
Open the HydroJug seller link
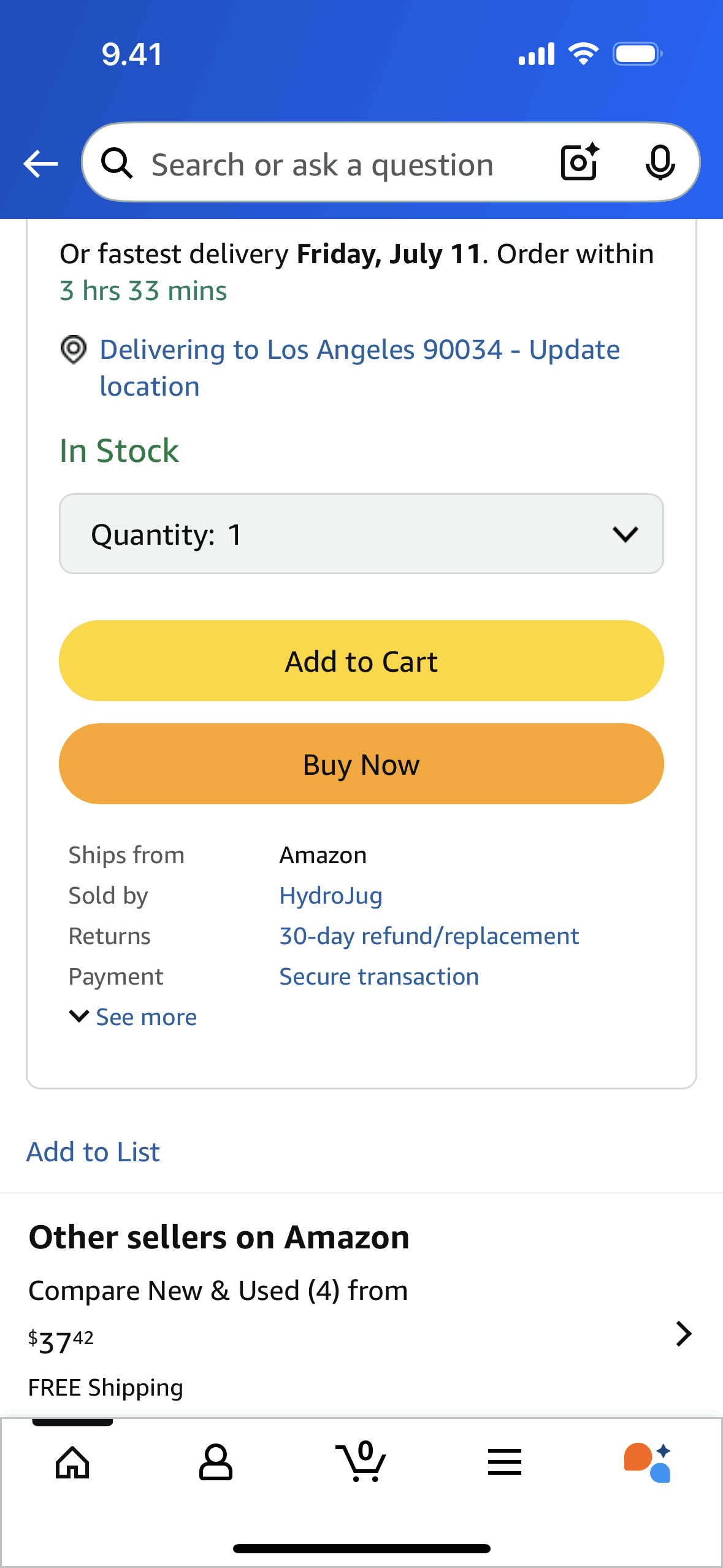point(331,896)
